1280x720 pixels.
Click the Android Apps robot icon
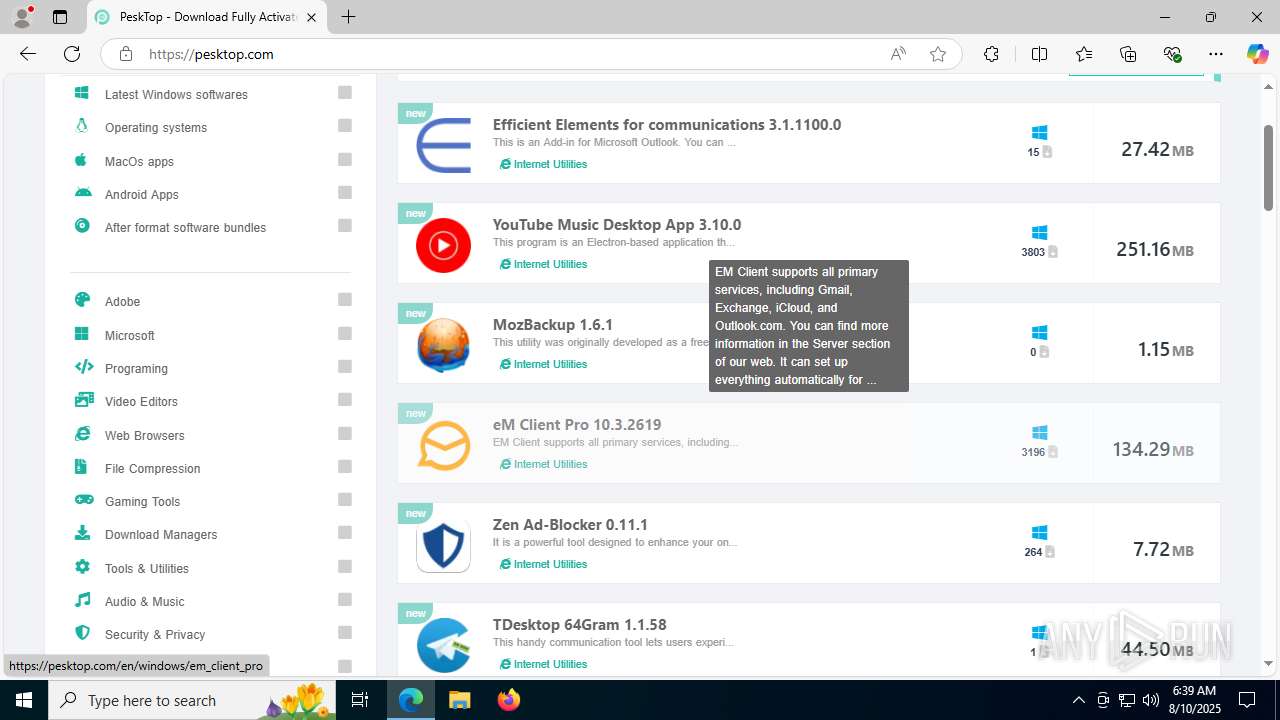tap(83, 193)
